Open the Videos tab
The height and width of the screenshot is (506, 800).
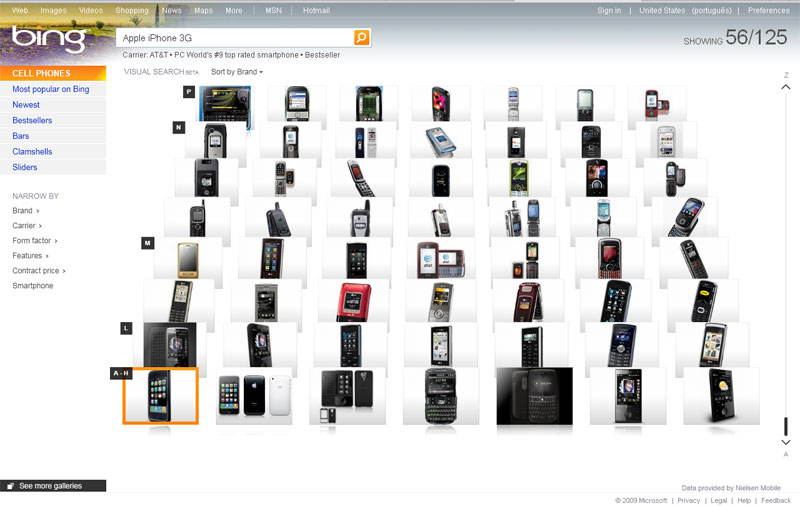pyautogui.click(x=91, y=10)
